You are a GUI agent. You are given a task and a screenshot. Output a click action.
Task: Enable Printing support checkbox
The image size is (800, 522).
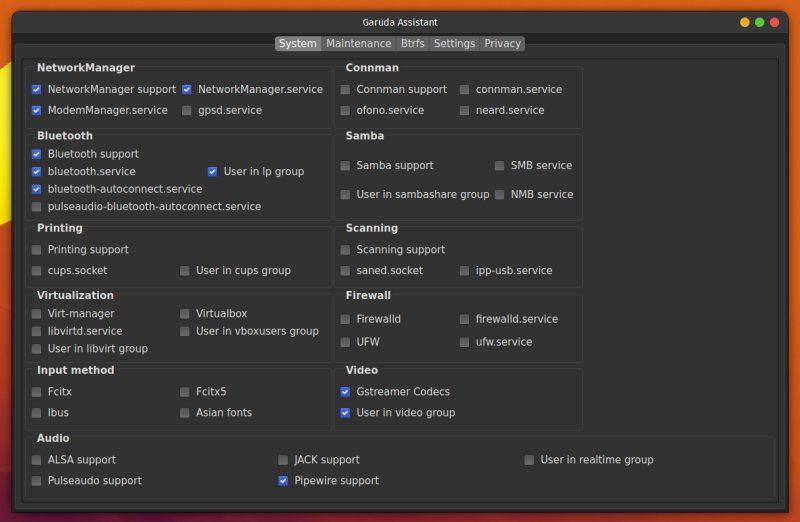click(x=37, y=249)
